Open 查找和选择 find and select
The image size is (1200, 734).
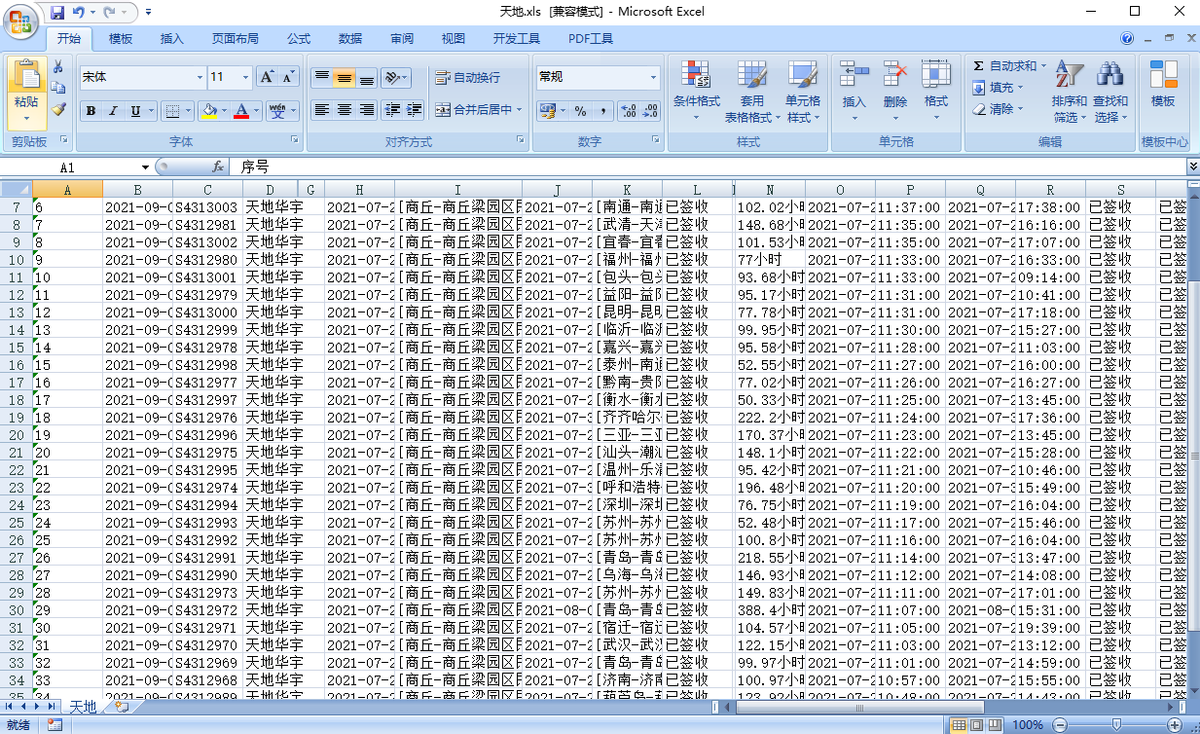(1110, 91)
